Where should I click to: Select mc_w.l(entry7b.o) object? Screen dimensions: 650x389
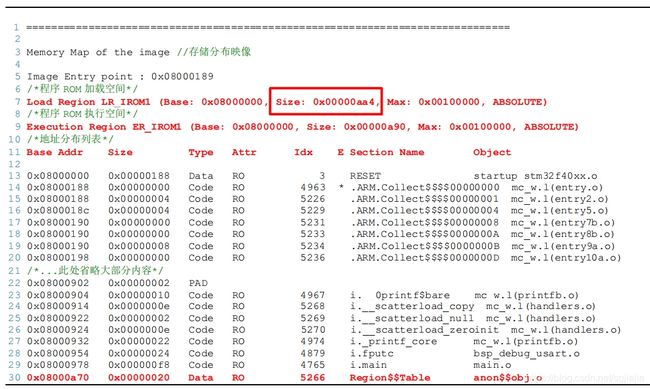tap(563, 223)
